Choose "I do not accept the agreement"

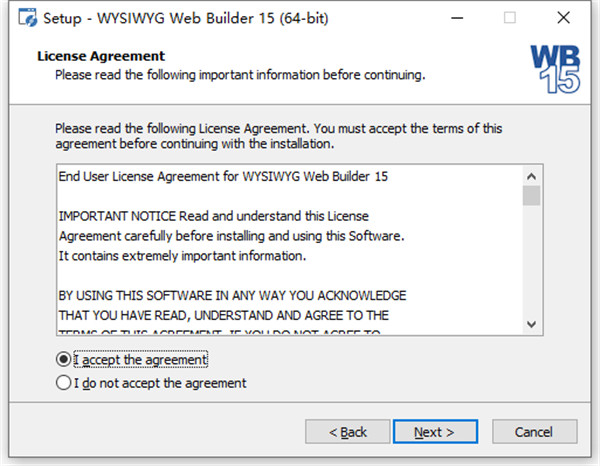[x=66, y=382]
